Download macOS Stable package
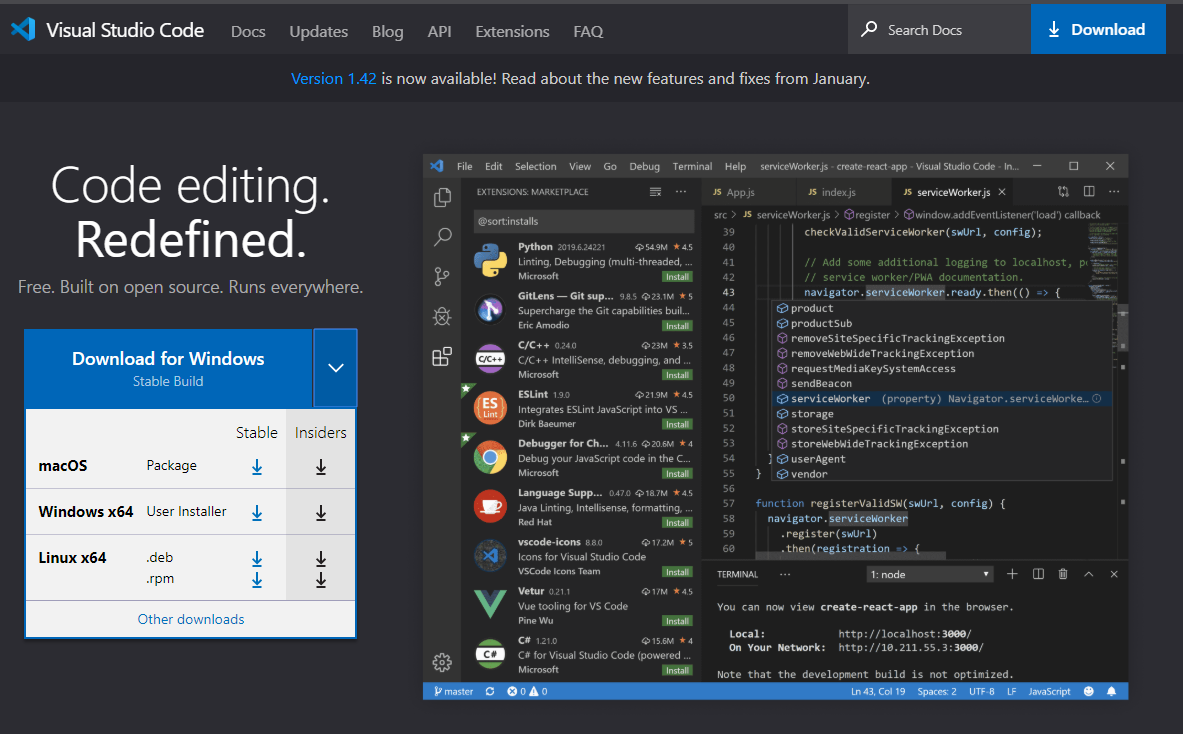The width and height of the screenshot is (1183, 734). click(257, 467)
